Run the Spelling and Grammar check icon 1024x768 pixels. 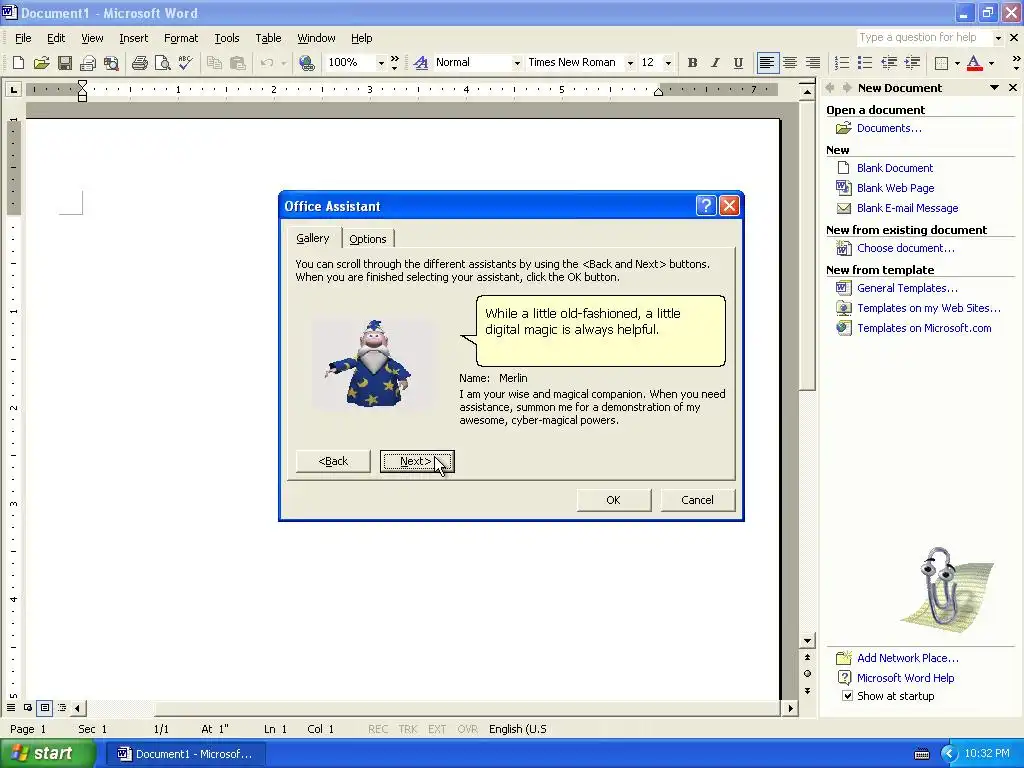tap(185, 63)
